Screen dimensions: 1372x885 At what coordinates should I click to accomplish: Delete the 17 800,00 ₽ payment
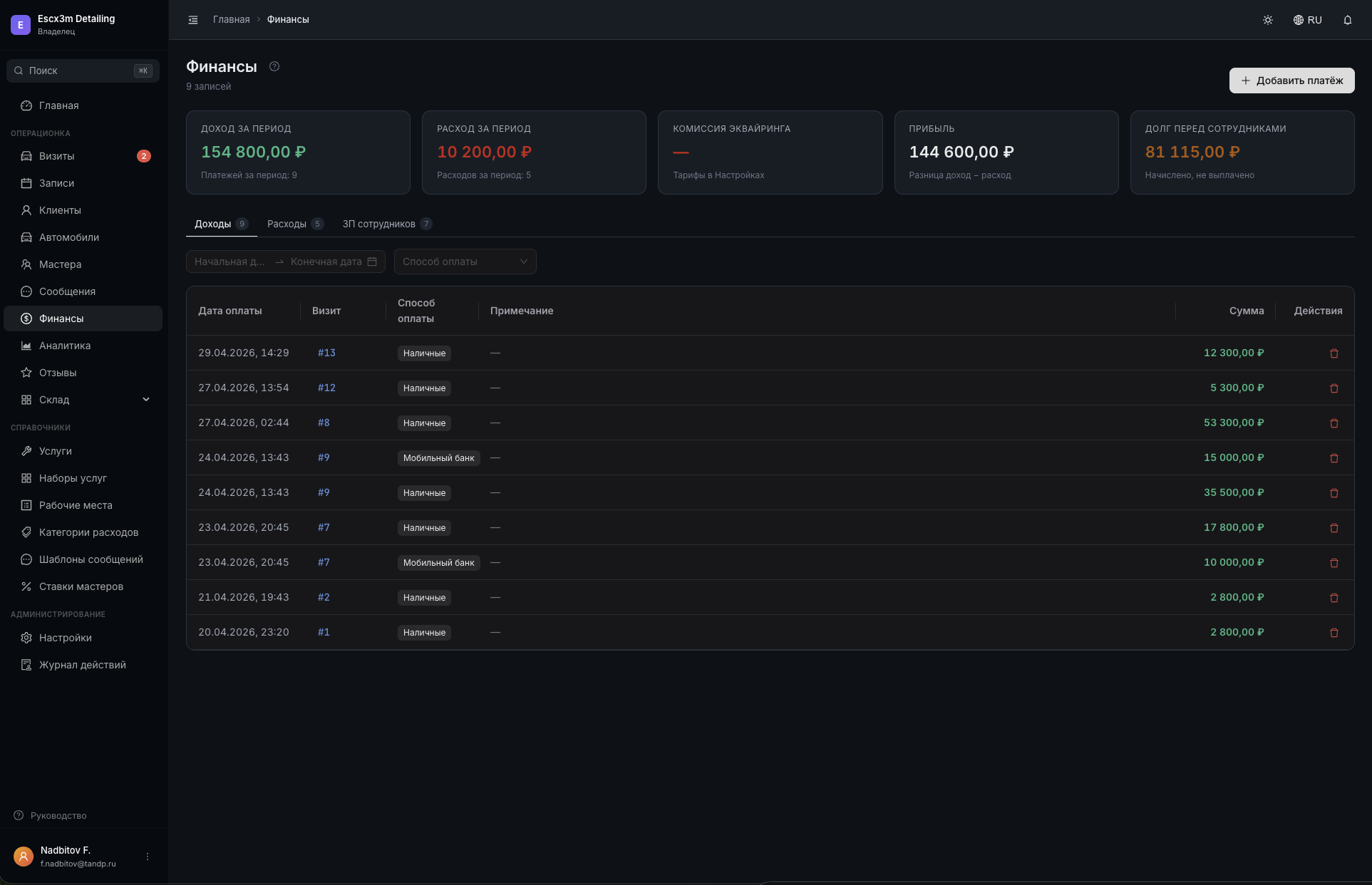1334,528
